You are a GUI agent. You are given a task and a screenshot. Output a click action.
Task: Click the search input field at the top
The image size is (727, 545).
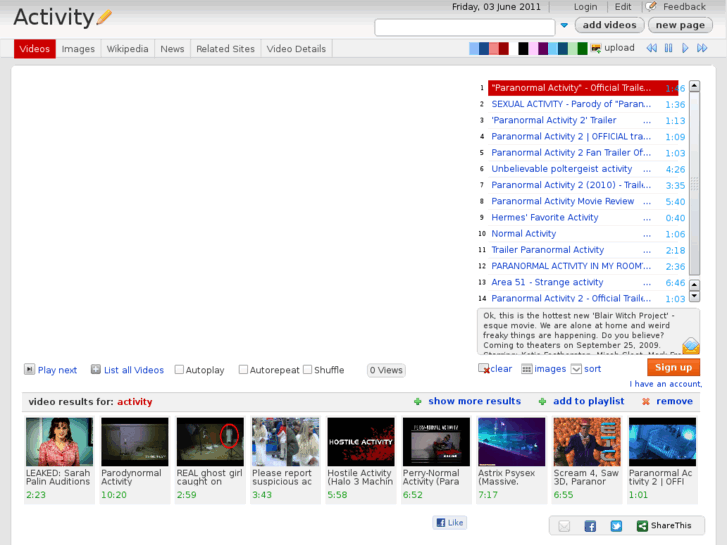pyautogui.click(x=465, y=27)
